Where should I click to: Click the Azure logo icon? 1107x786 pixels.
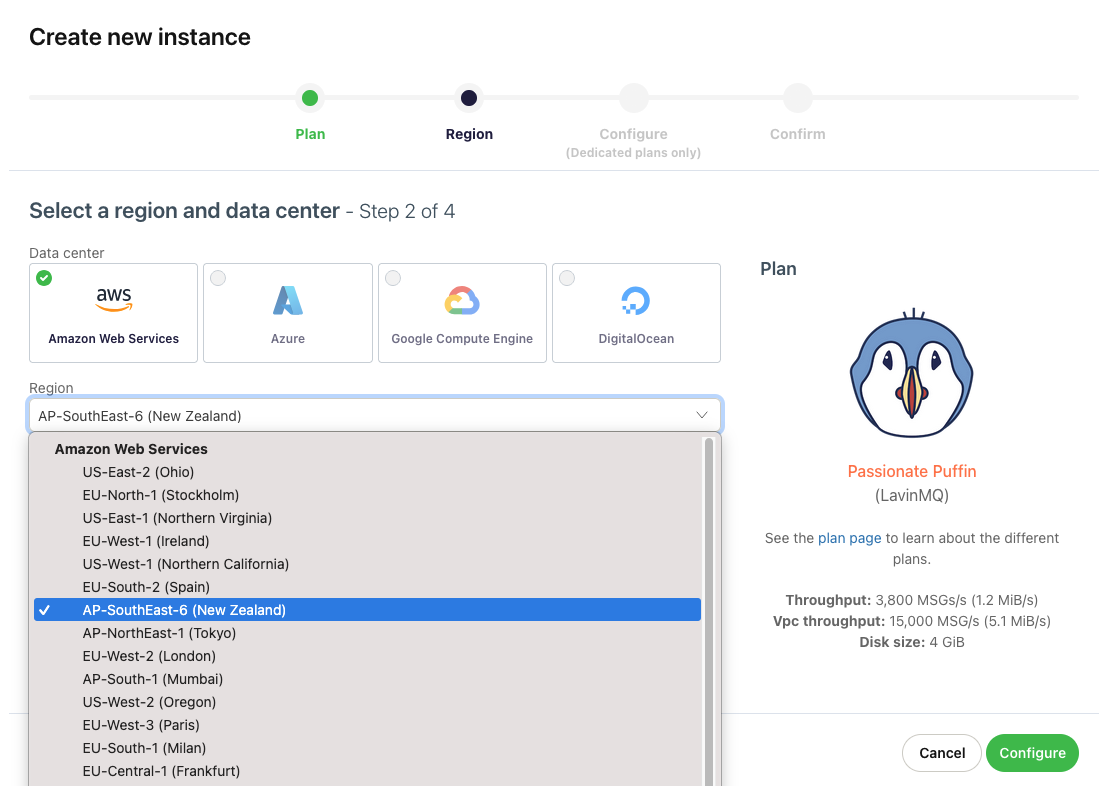tap(288, 300)
